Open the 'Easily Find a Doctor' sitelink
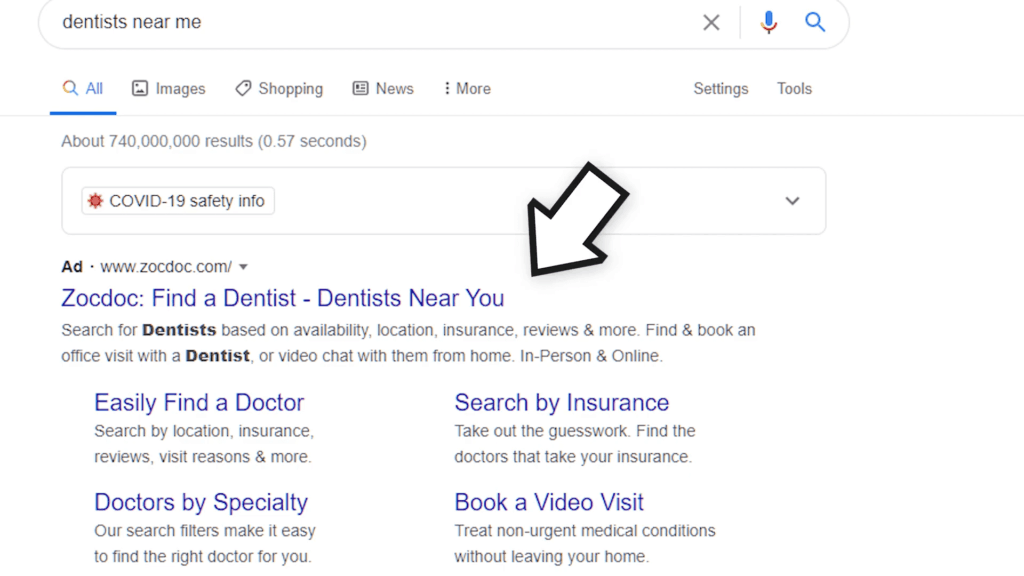This screenshot has height=576, width=1024. click(x=199, y=403)
